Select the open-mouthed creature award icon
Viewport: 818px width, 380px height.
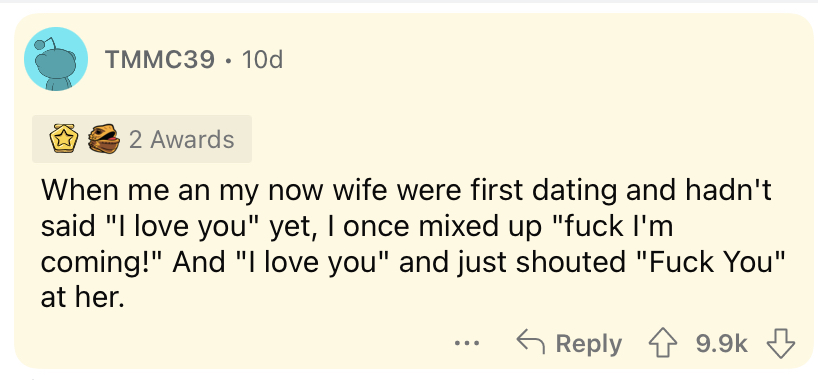(x=103, y=139)
